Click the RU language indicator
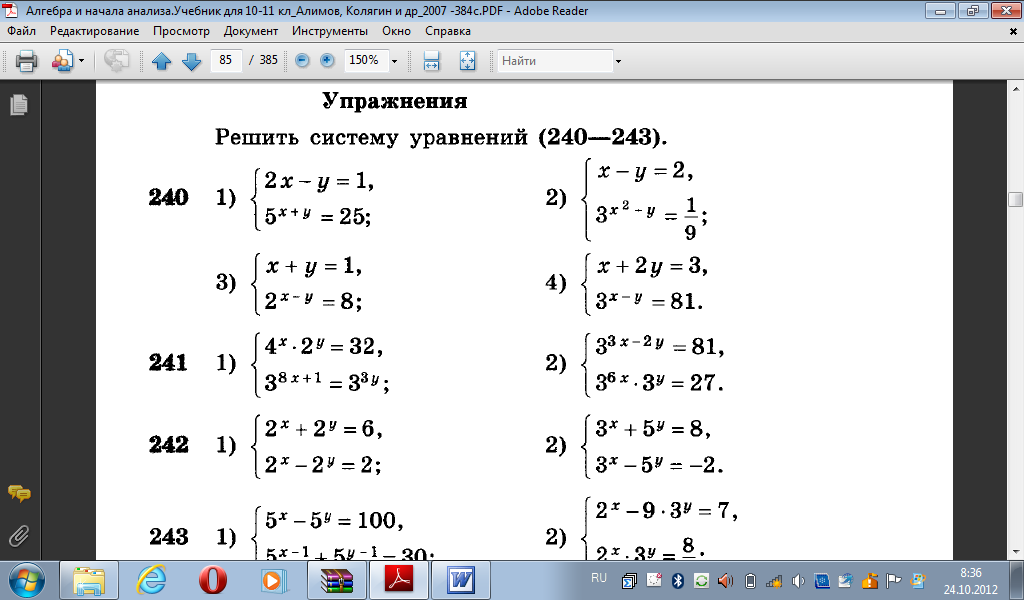This screenshot has height=600, width=1024. tap(598, 578)
